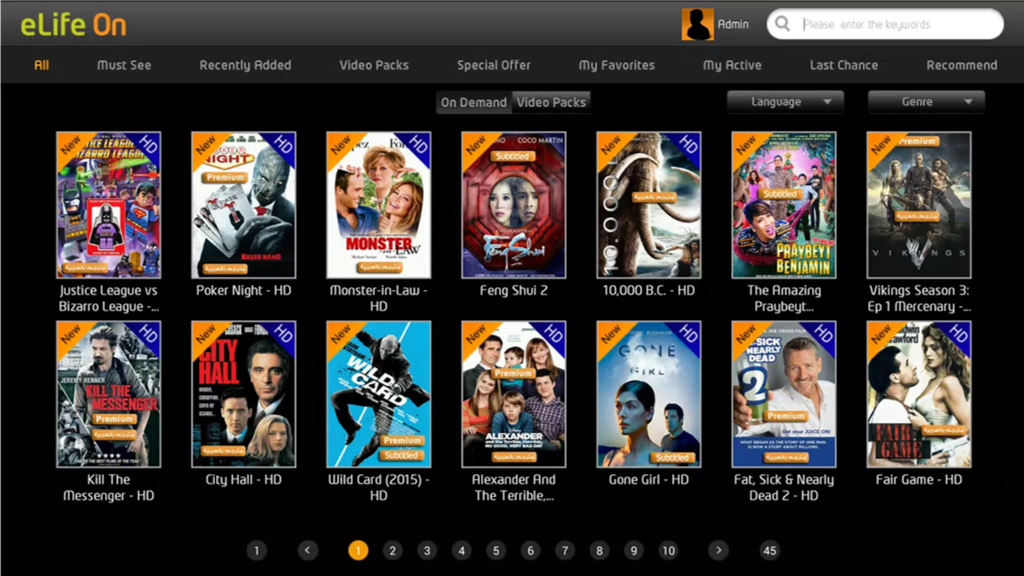The width and height of the screenshot is (1024, 576).
Task: Go to previous page arrow
Action: click(308, 551)
